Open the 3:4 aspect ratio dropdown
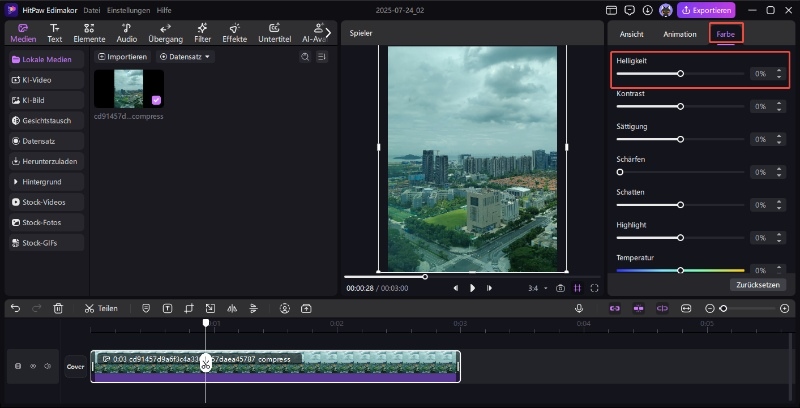The height and width of the screenshot is (408, 800). (x=538, y=288)
